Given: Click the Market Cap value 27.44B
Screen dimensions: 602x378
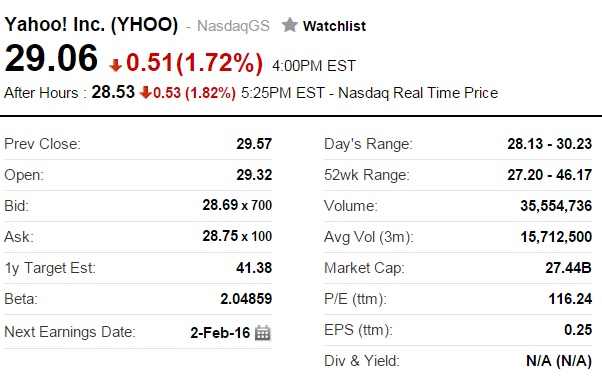Looking at the screenshot, I should (x=569, y=268).
